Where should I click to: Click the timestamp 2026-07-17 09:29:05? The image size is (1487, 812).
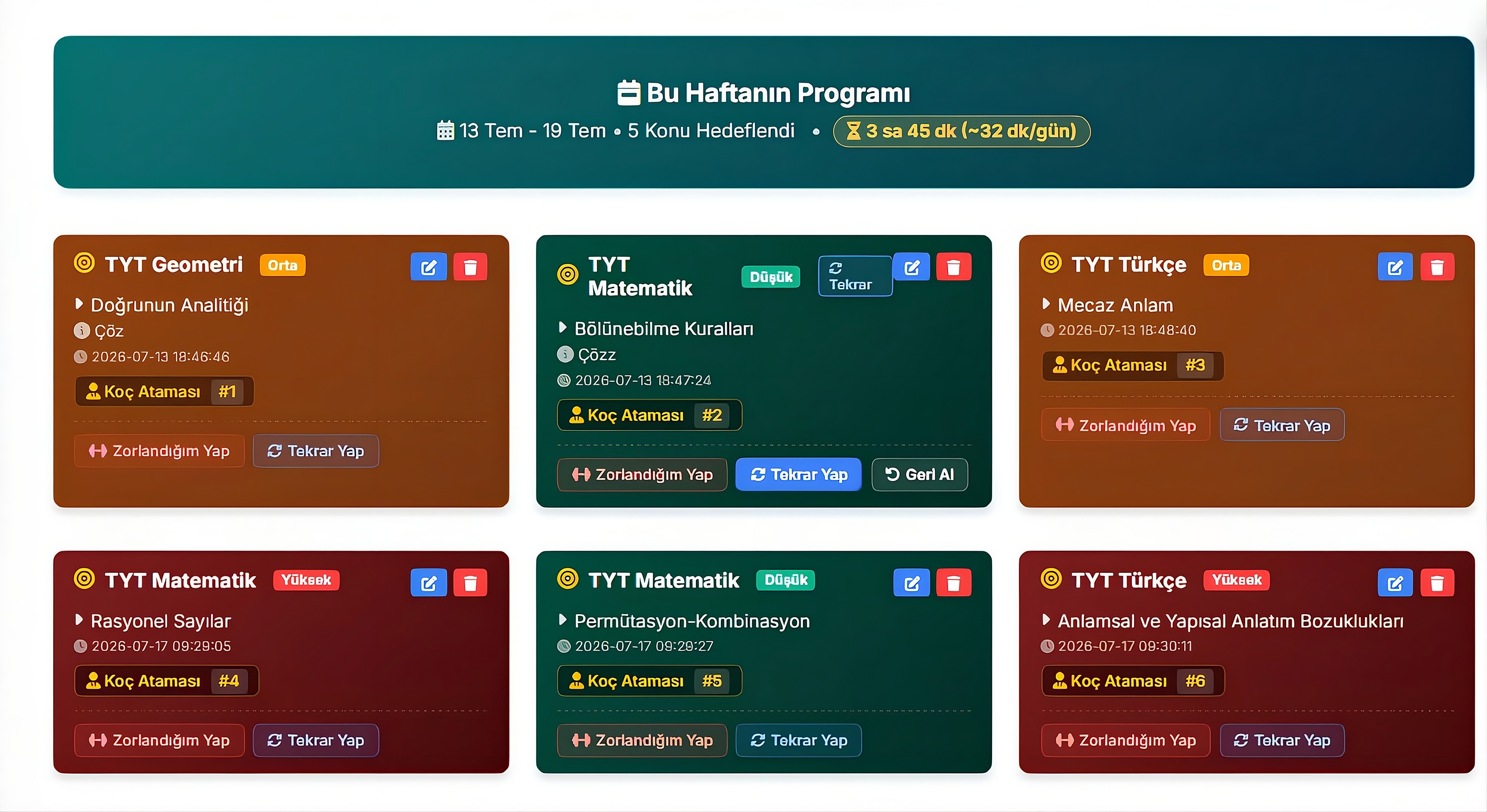[x=161, y=646]
